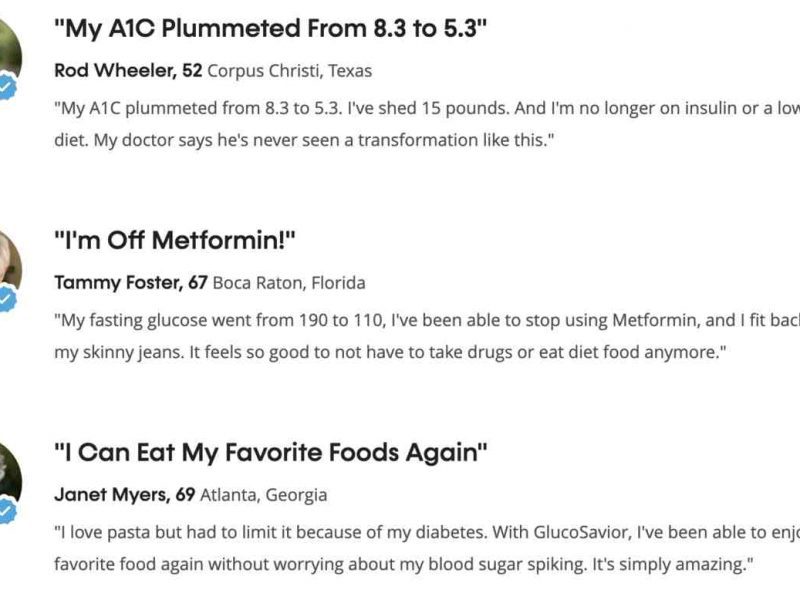Click the verified badge beside Tammy Foster
Image resolution: width=800 pixels, height=600 pixels.
[x=7, y=298]
